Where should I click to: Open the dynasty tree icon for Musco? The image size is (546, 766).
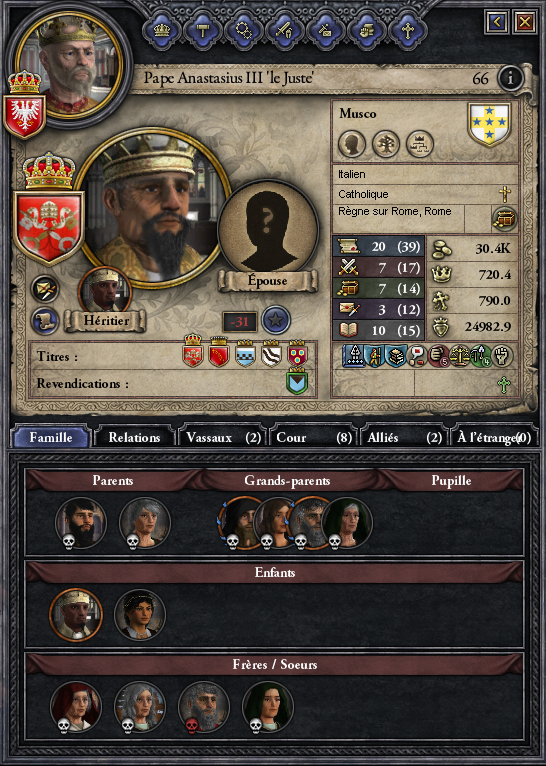[386, 144]
